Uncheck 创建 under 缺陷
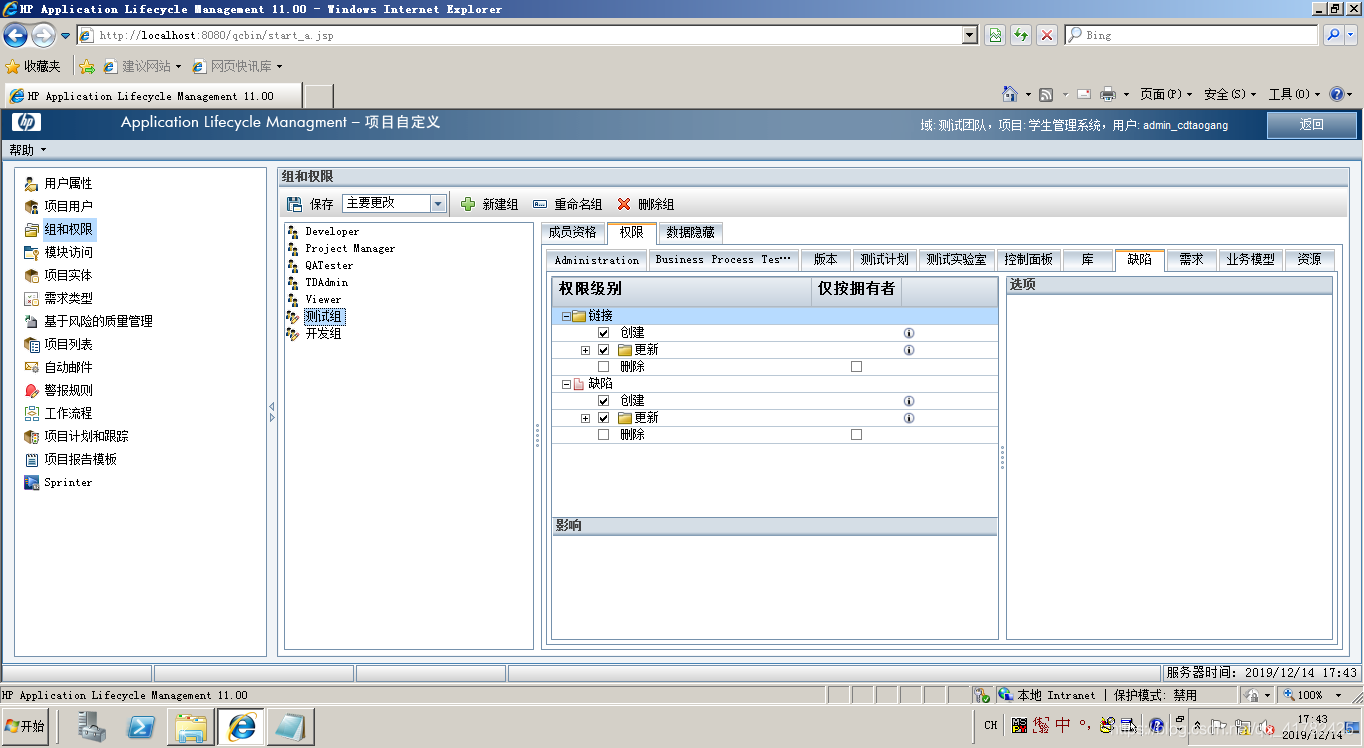The image size is (1364, 748). [603, 401]
